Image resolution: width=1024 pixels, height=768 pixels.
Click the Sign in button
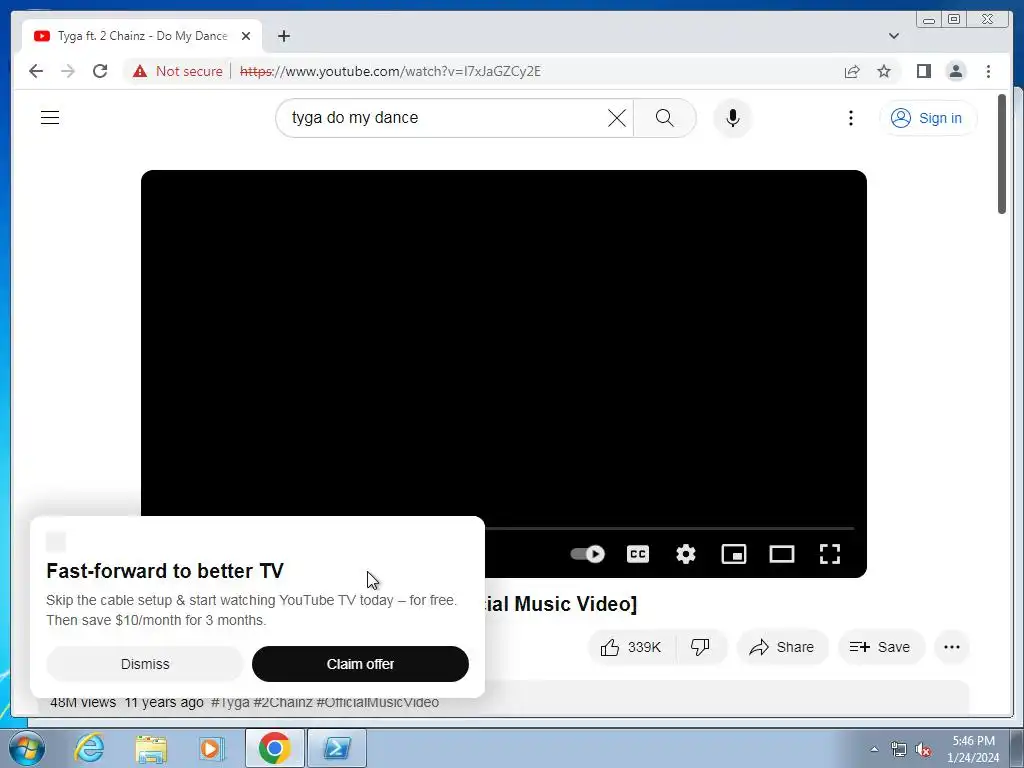tap(927, 118)
